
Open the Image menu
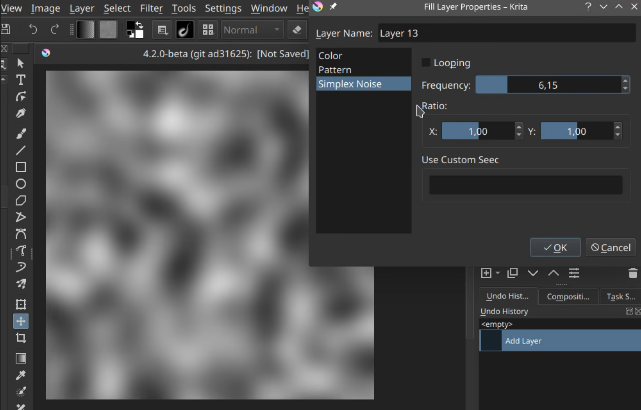click(45, 8)
